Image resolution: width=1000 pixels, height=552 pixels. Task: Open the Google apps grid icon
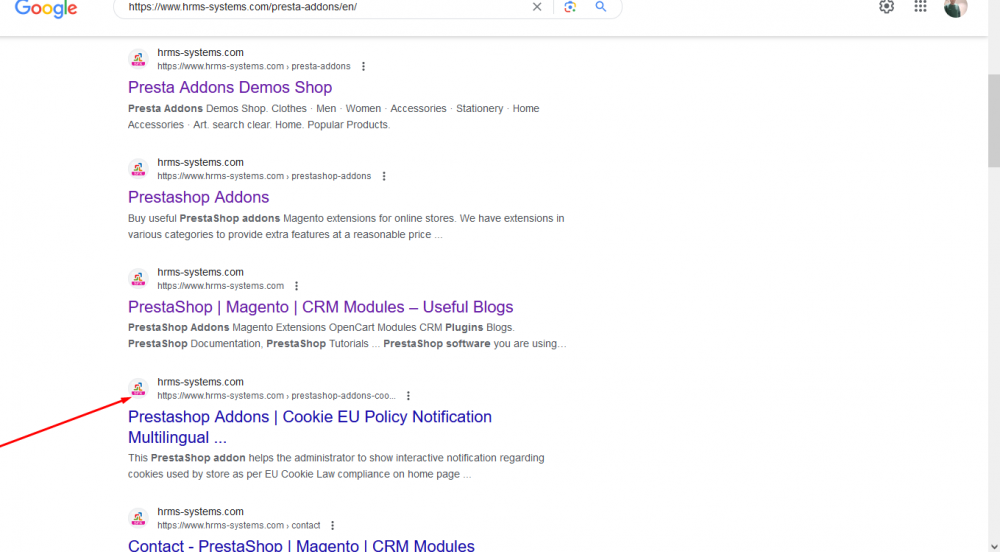tap(920, 6)
